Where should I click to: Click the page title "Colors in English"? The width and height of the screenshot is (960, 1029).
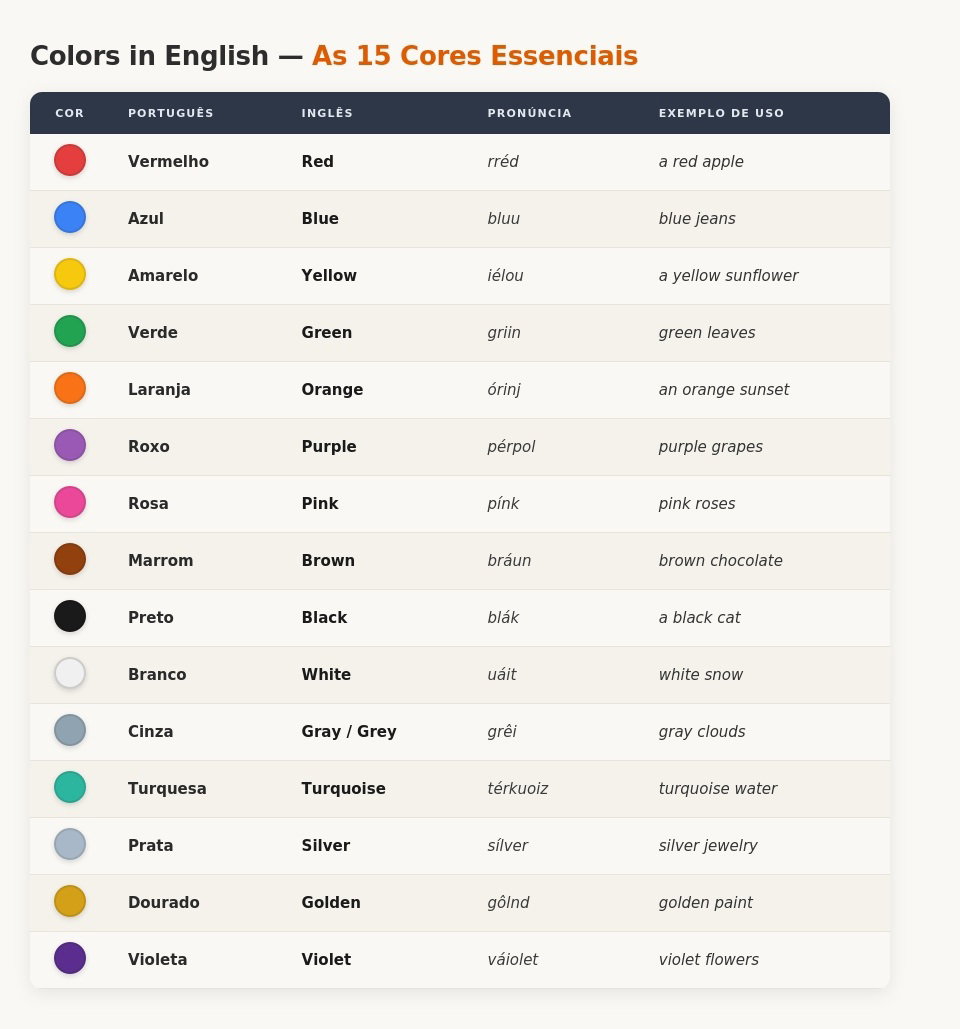(x=149, y=56)
